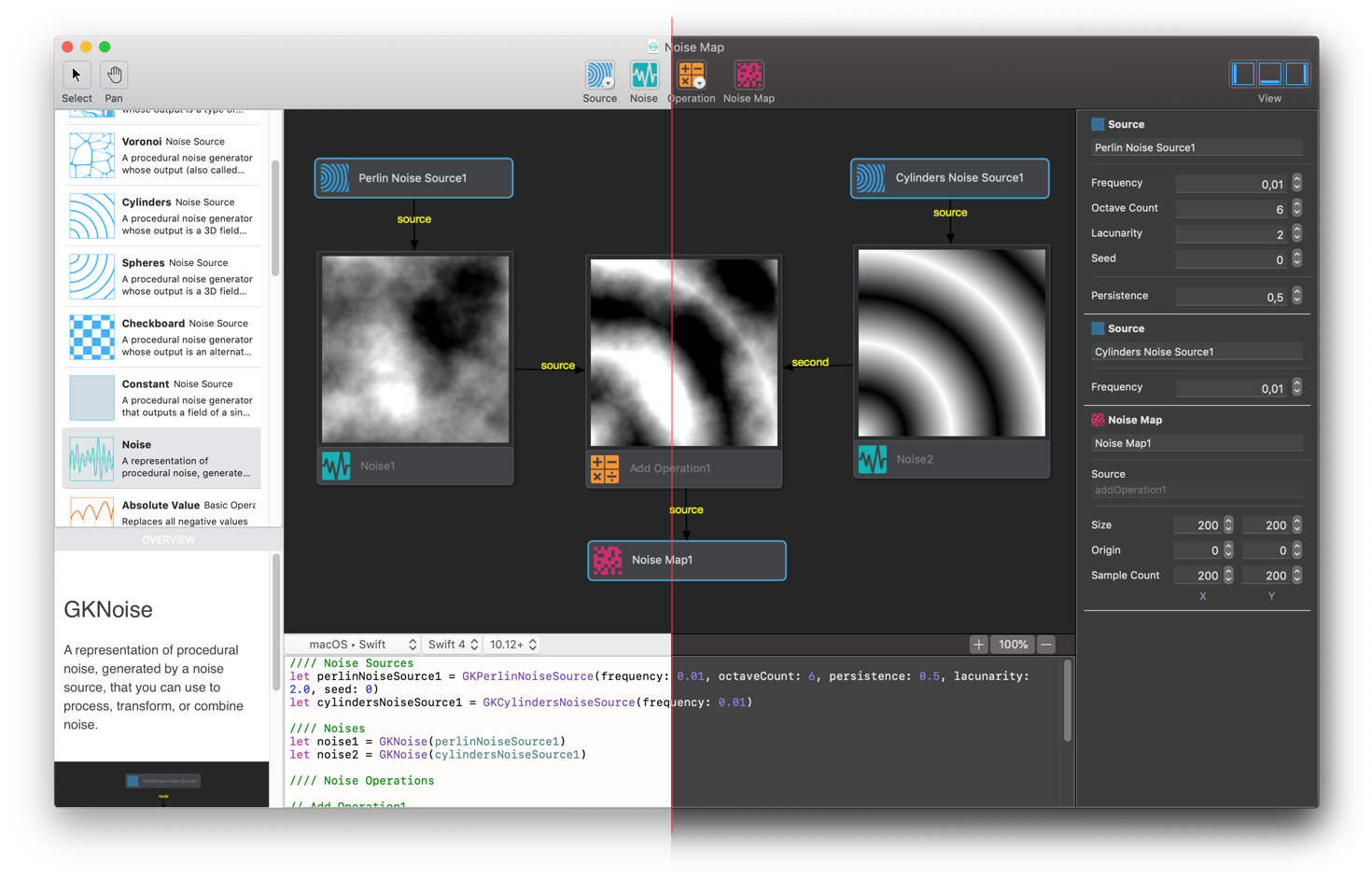This screenshot has width=1372, height=877.
Task: Select the Add Operation1 preview thumbnail
Action: [684, 353]
